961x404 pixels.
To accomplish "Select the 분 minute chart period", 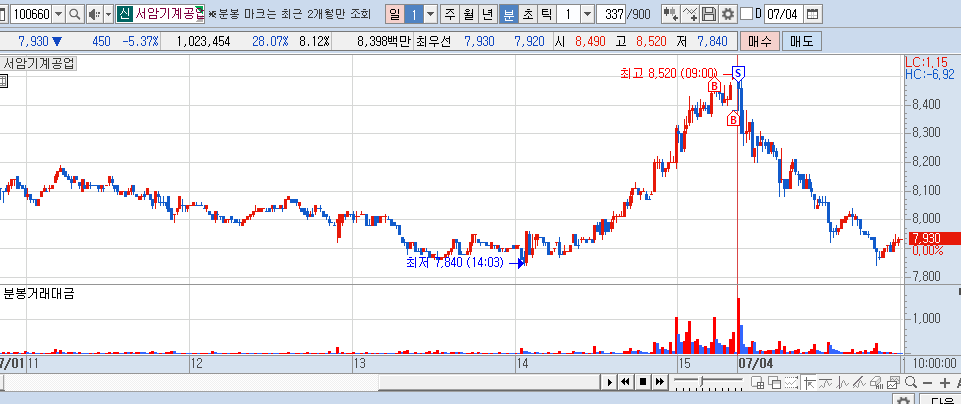I will click(x=508, y=13).
